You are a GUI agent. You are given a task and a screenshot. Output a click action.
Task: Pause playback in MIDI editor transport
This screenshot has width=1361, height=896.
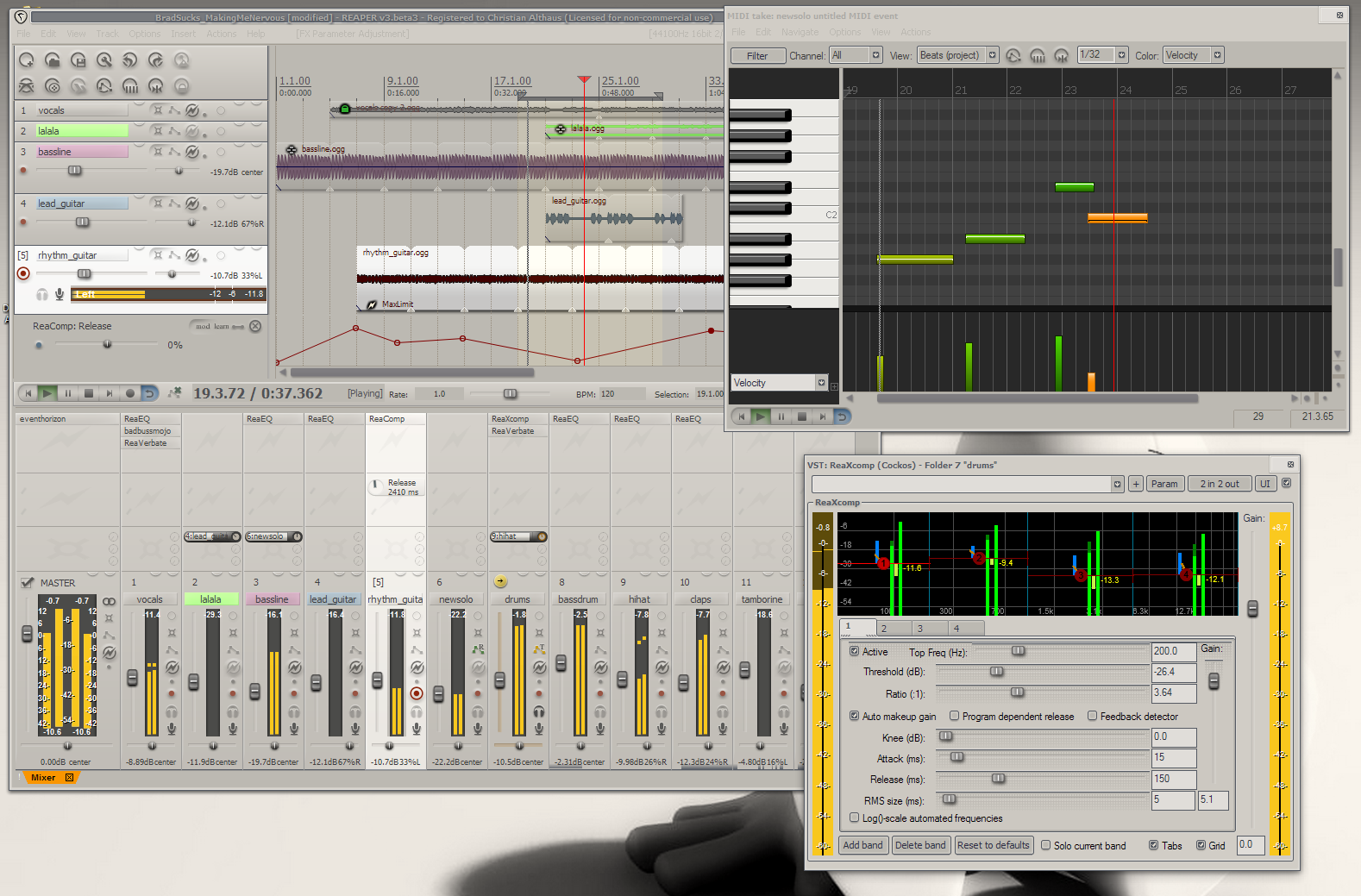(x=781, y=417)
